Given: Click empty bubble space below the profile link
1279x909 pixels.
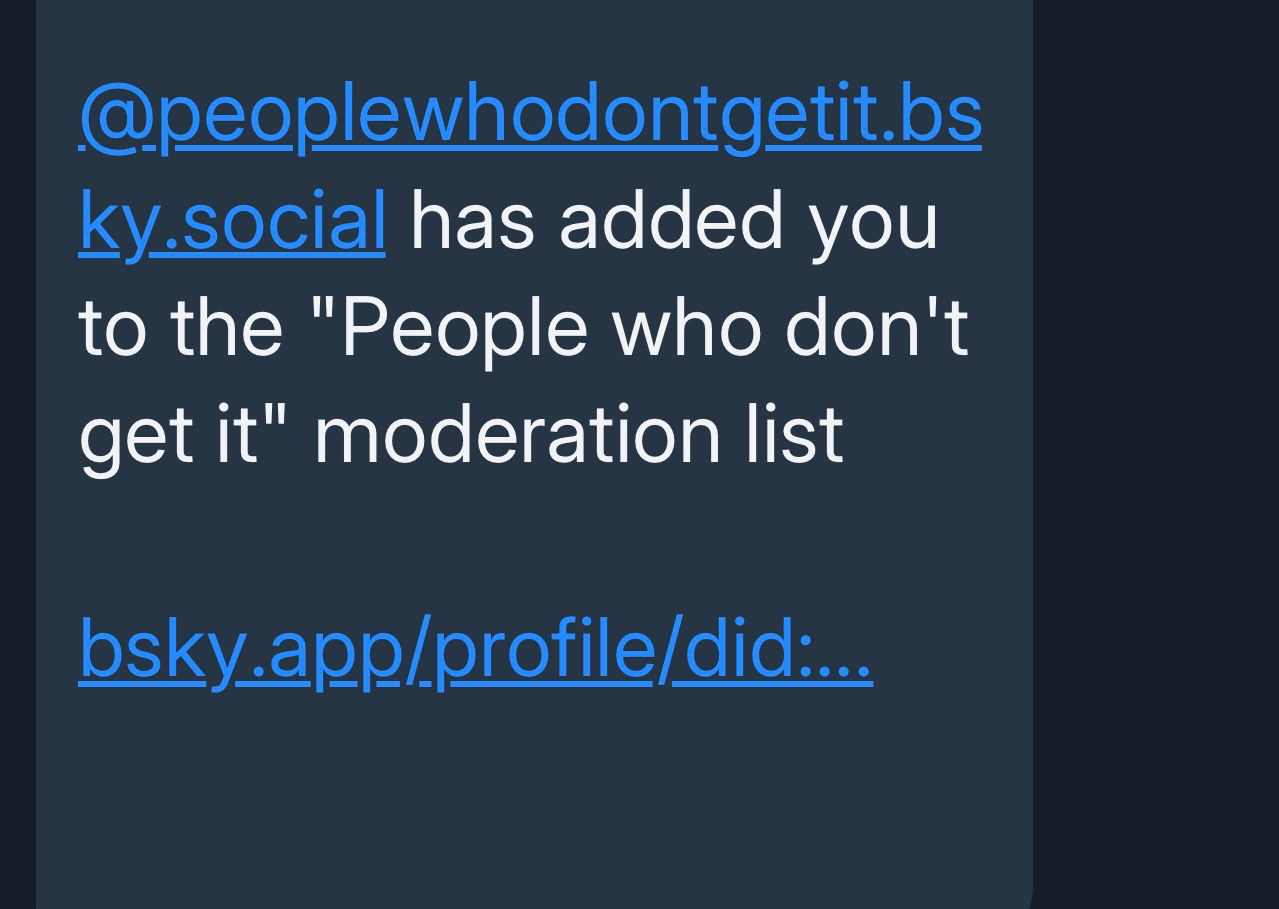Looking at the screenshot, I should pyautogui.click(x=530, y=800).
